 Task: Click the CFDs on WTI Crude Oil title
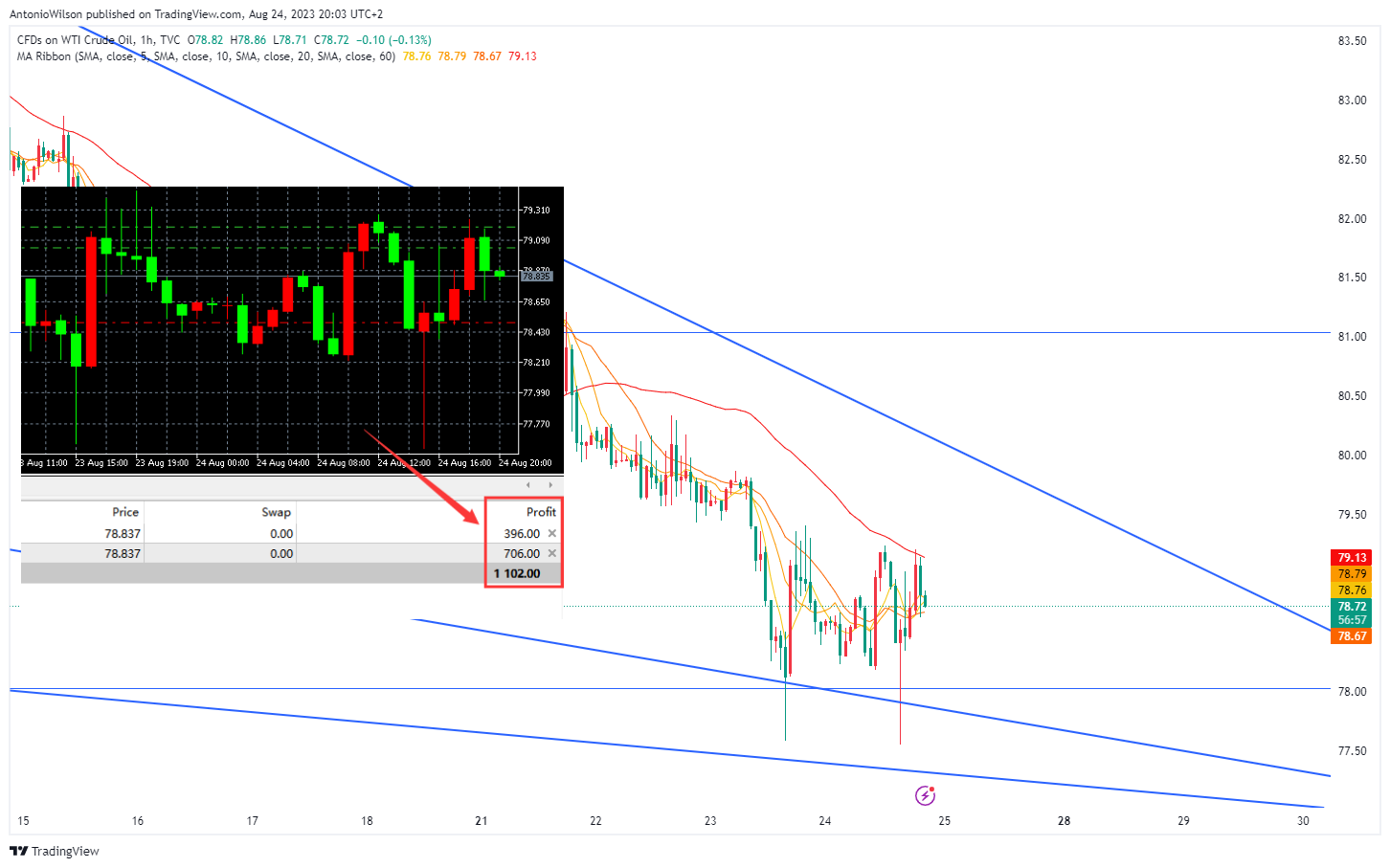pyautogui.click(x=76, y=40)
